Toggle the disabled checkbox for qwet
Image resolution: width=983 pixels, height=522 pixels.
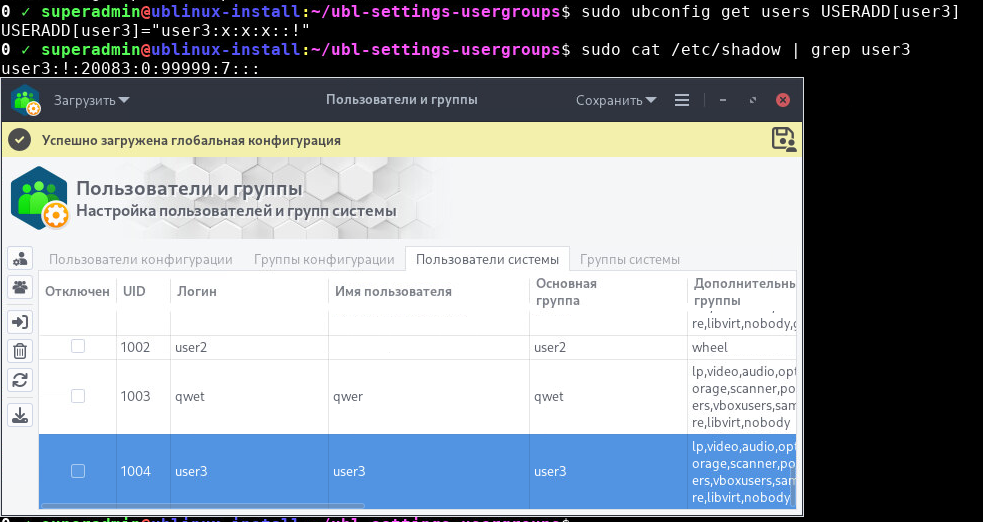pyautogui.click(x=78, y=396)
